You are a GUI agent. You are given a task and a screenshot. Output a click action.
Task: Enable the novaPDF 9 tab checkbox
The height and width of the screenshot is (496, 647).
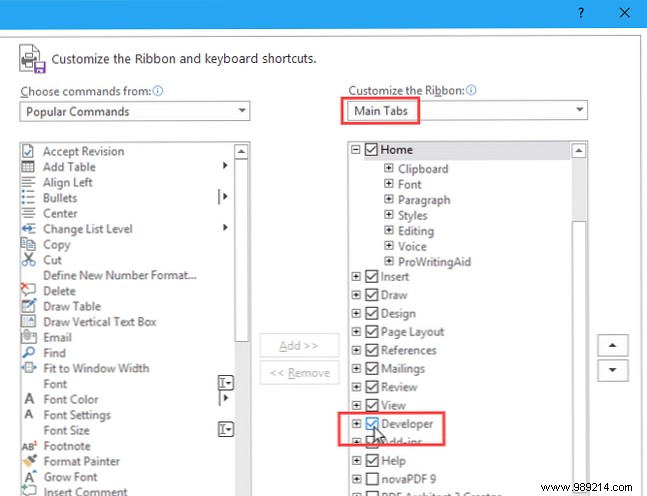point(372,479)
